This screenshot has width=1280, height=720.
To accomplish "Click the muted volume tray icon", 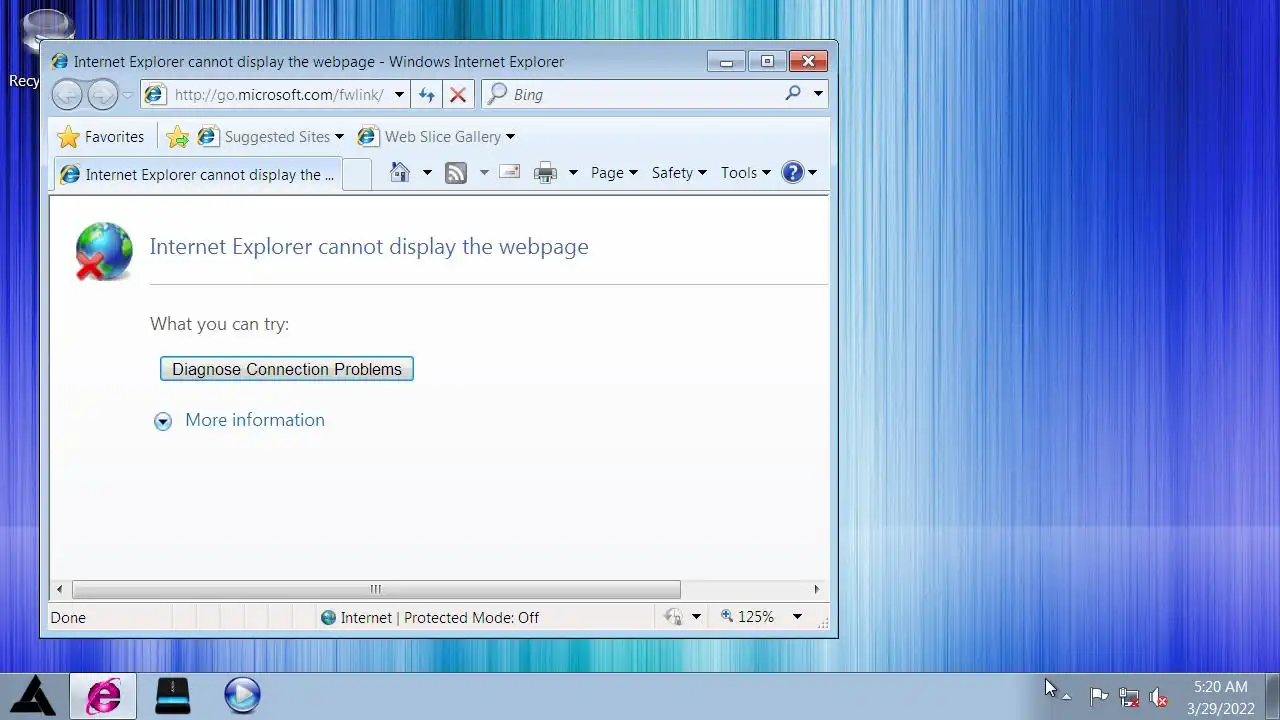I will [x=1158, y=697].
